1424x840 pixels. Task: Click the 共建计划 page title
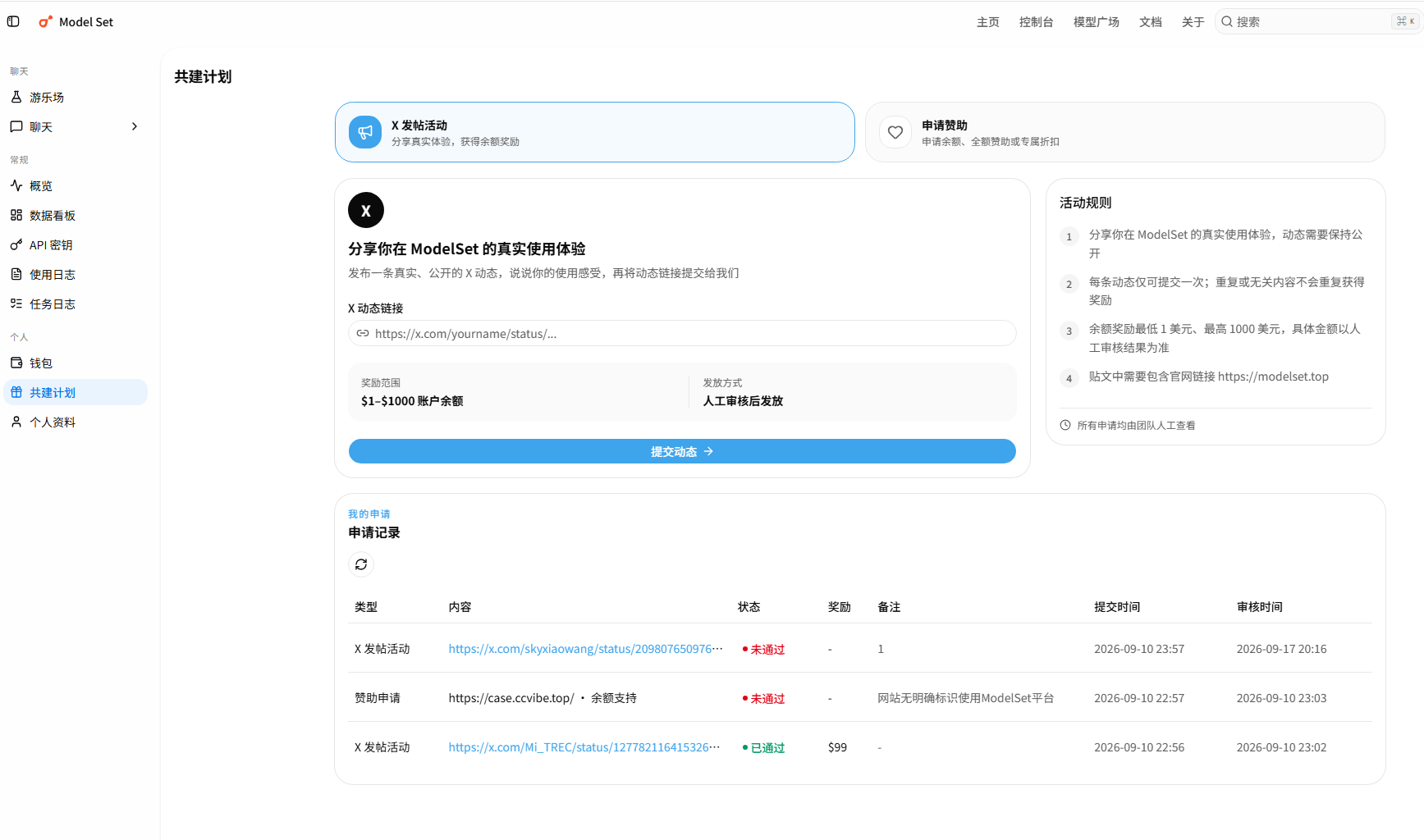point(203,76)
